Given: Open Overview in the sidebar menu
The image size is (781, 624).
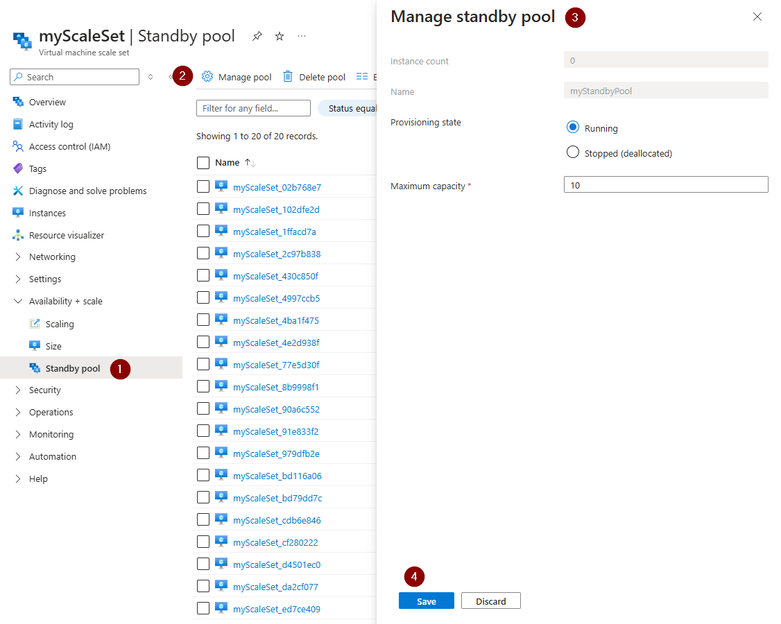Looking at the screenshot, I should click(47, 102).
